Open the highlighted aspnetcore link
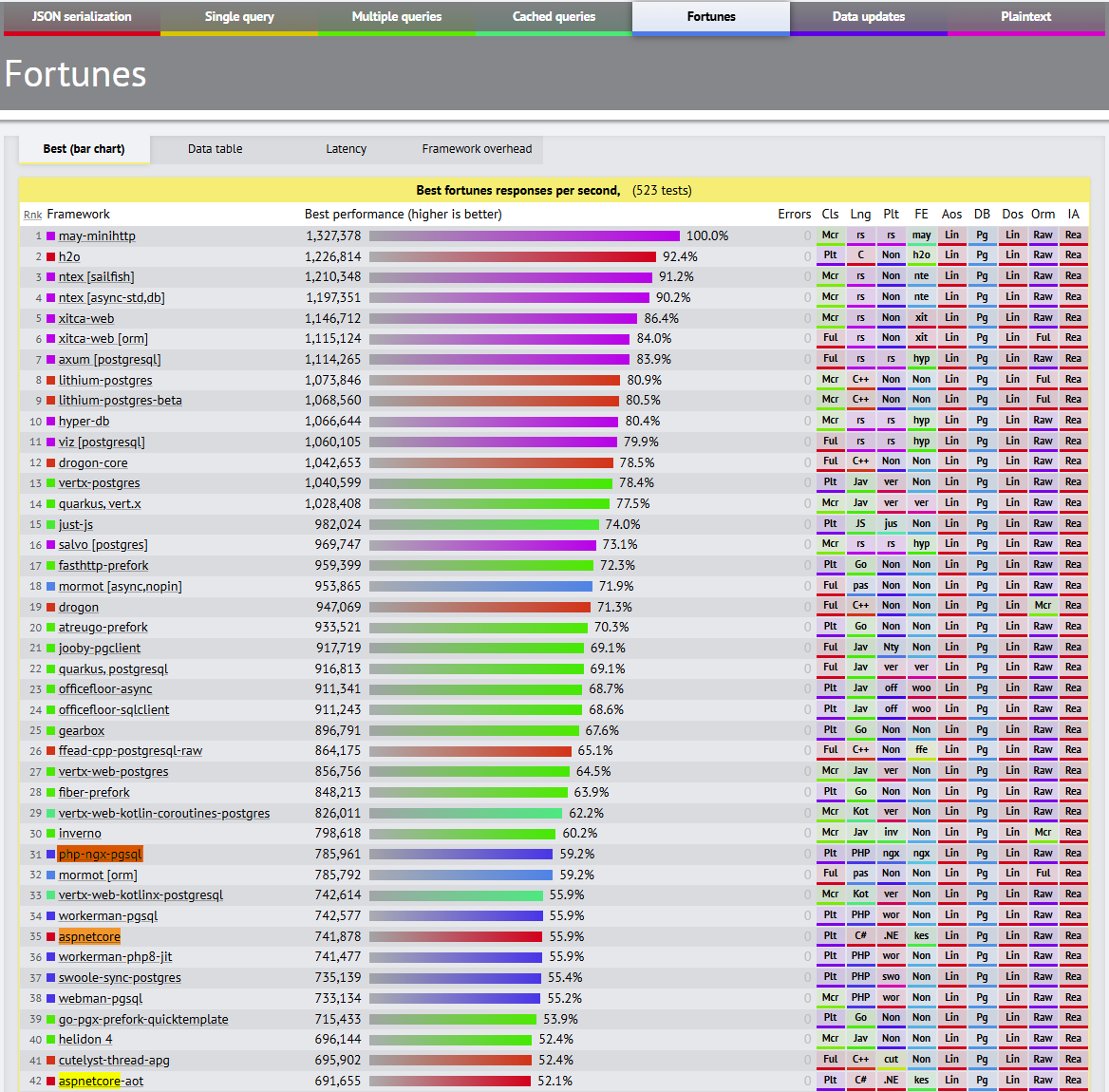This screenshot has height=1092, width=1109. click(90, 937)
